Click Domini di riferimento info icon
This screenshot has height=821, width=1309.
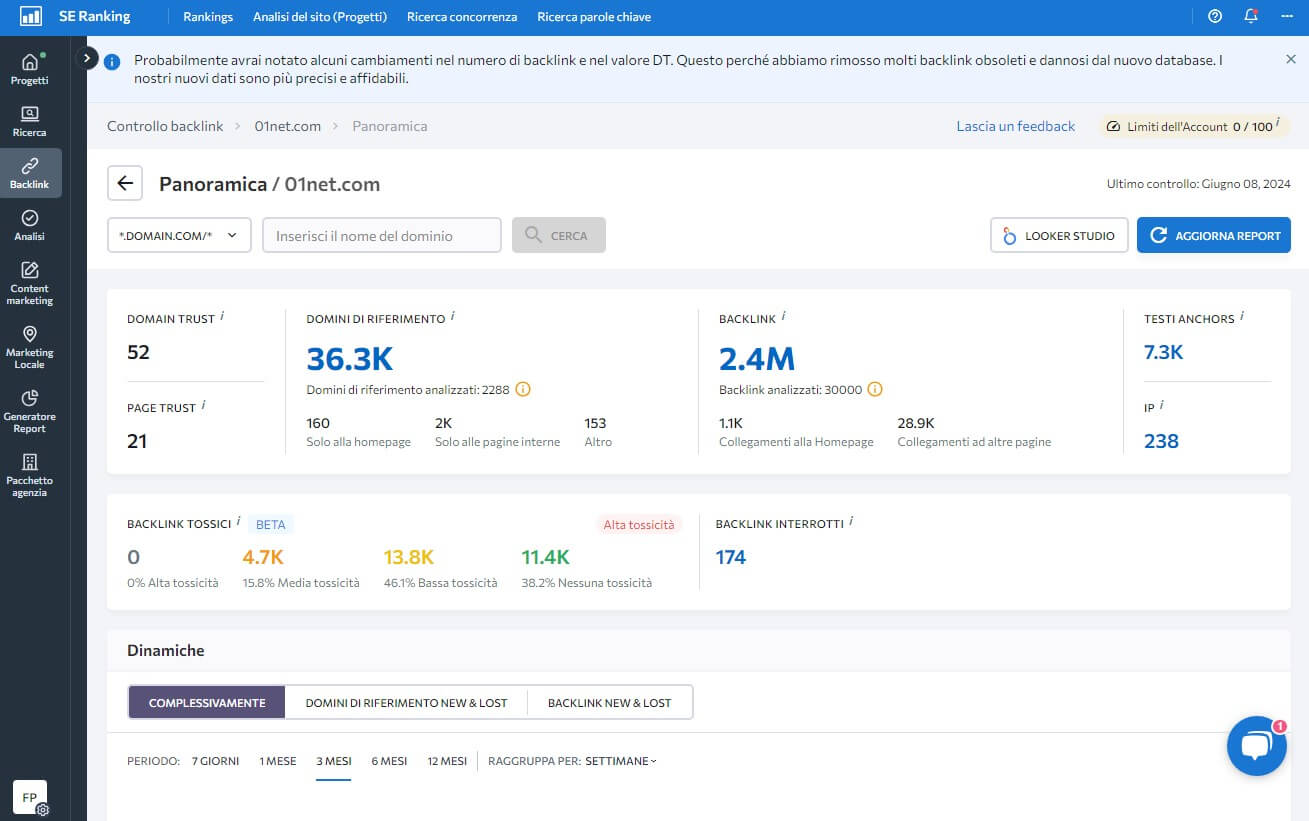pos(452,316)
